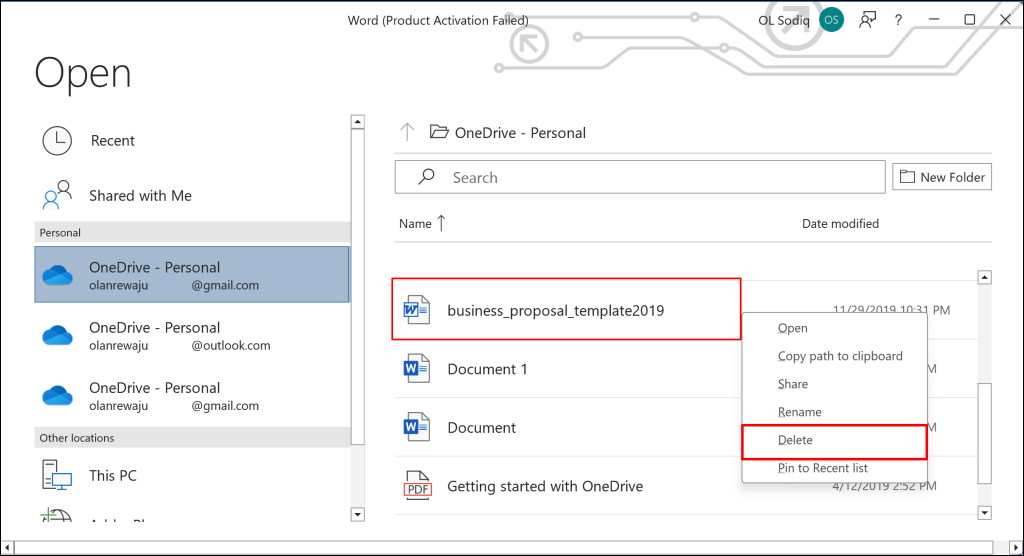Click Word icon beside Document 1

pyautogui.click(x=416, y=369)
